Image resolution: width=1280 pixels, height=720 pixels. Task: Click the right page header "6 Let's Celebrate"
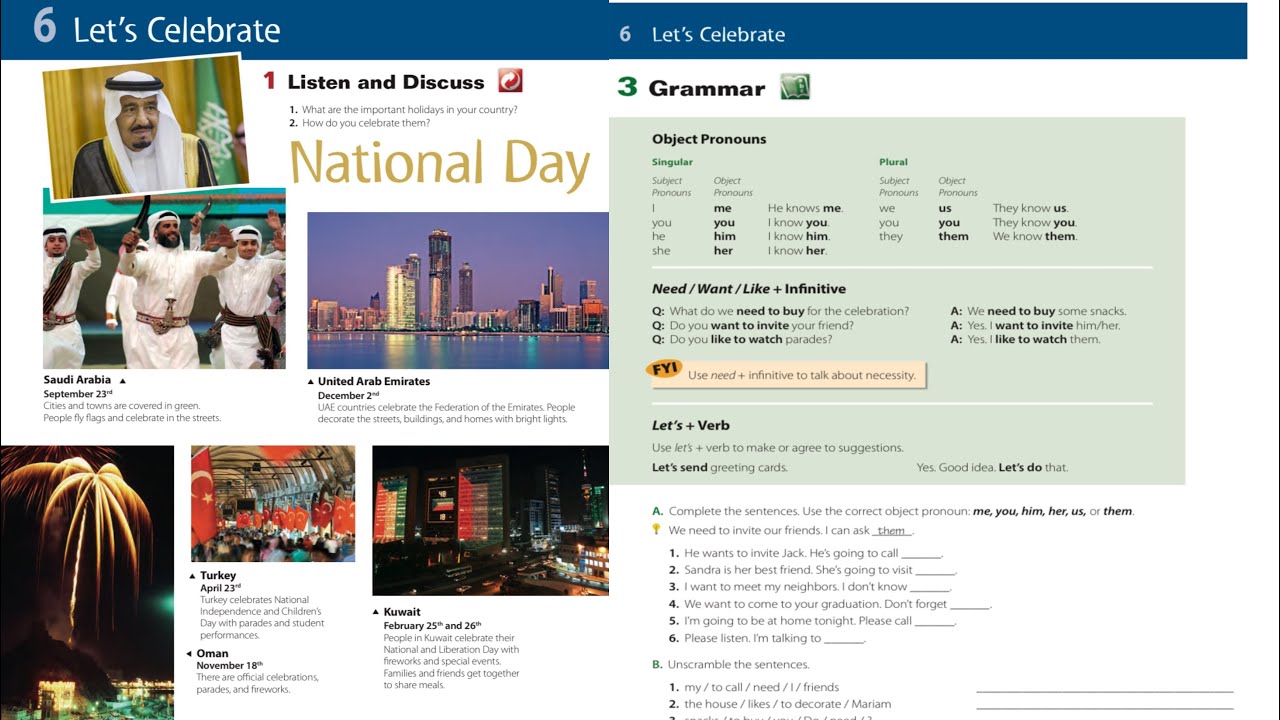(702, 34)
